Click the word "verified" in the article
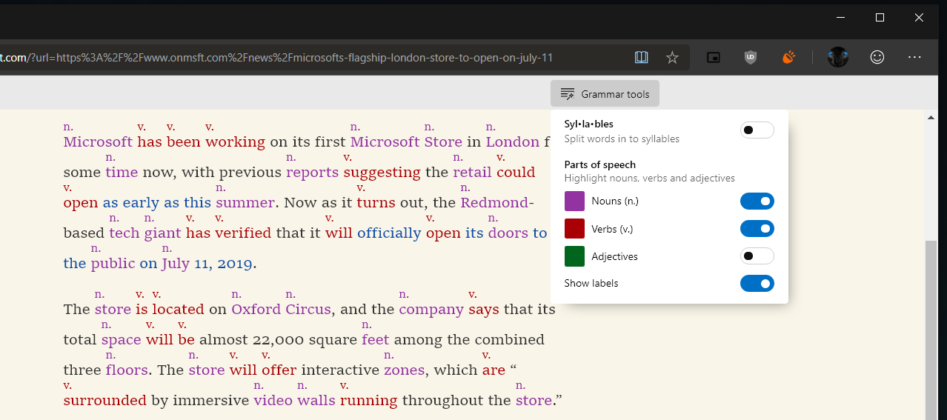Viewport: 947px width, 420px height. 243,233
